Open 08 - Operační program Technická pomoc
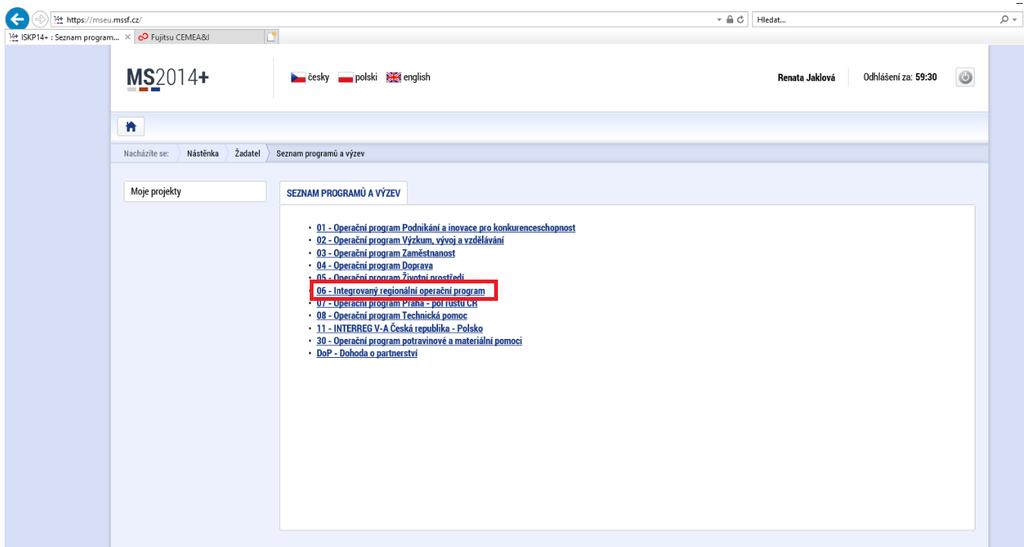The image size is (1024, 547). click(392, 316)
